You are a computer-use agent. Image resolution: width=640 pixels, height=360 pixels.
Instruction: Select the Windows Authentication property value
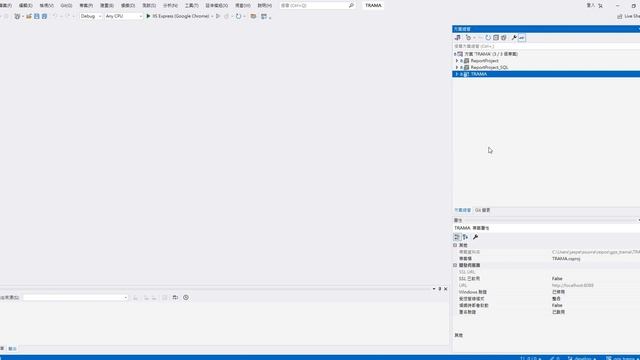[558, 292]
